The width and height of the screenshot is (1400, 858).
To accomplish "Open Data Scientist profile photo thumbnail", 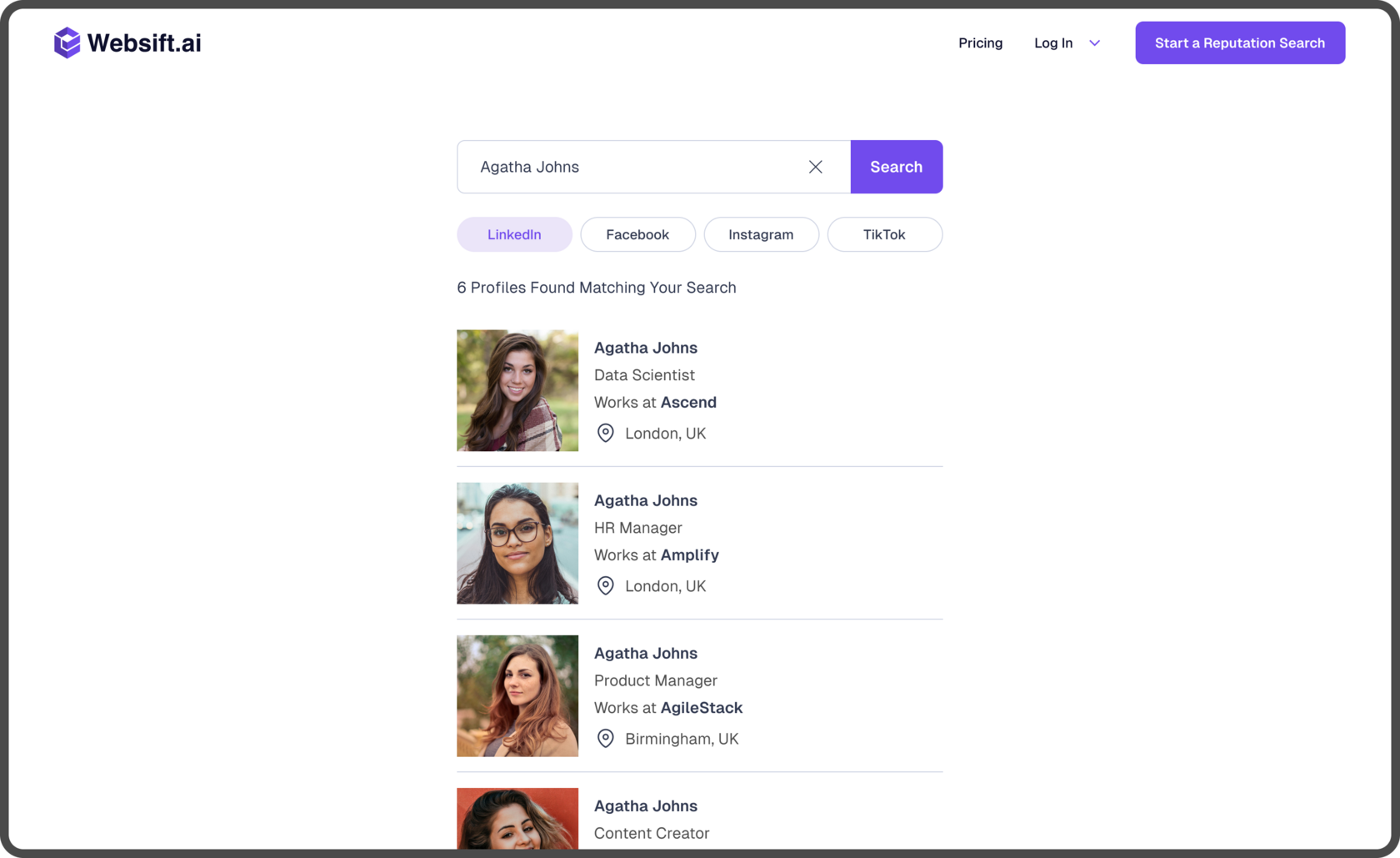I will [517, 390].
